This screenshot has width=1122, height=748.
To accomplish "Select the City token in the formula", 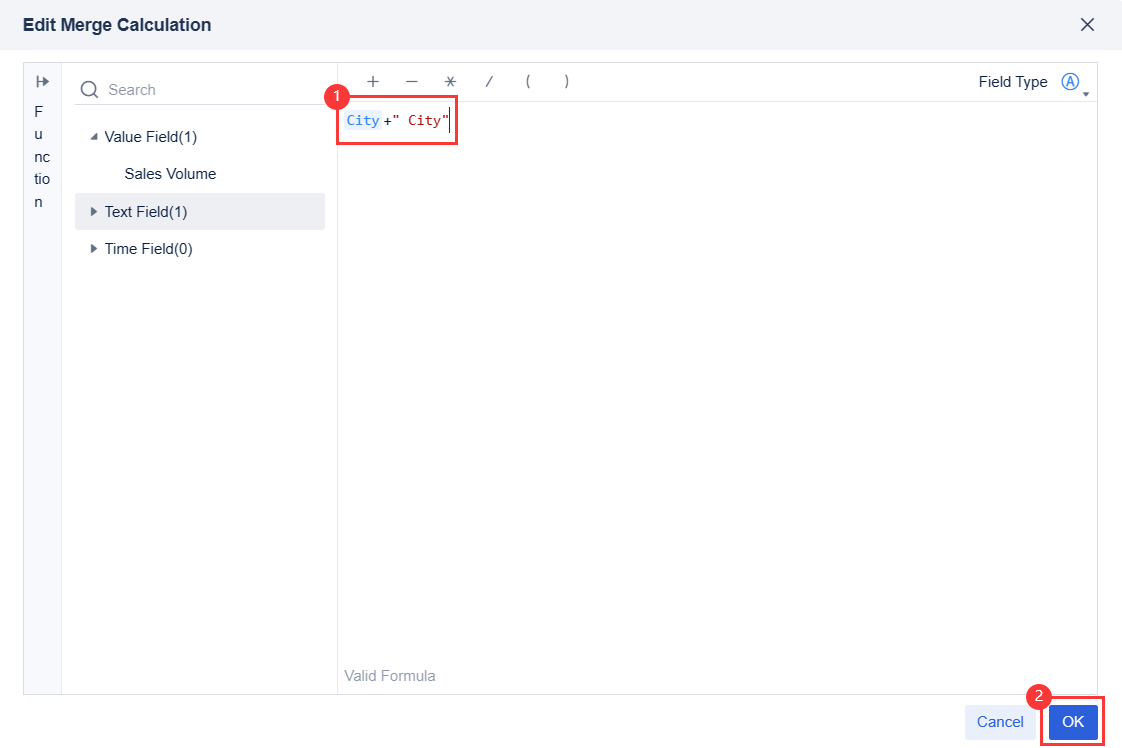I will [362, 119].
